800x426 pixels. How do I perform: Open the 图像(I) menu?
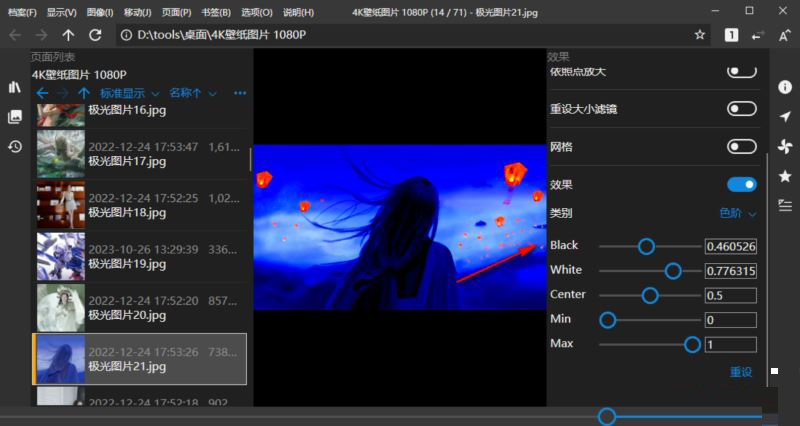99,12
